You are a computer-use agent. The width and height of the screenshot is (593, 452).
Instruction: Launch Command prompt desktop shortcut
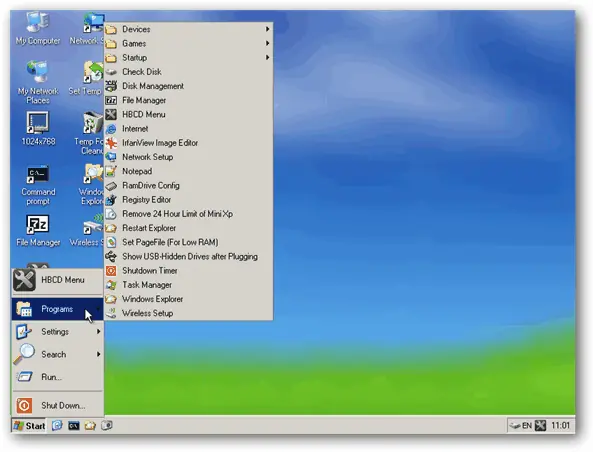38,185
